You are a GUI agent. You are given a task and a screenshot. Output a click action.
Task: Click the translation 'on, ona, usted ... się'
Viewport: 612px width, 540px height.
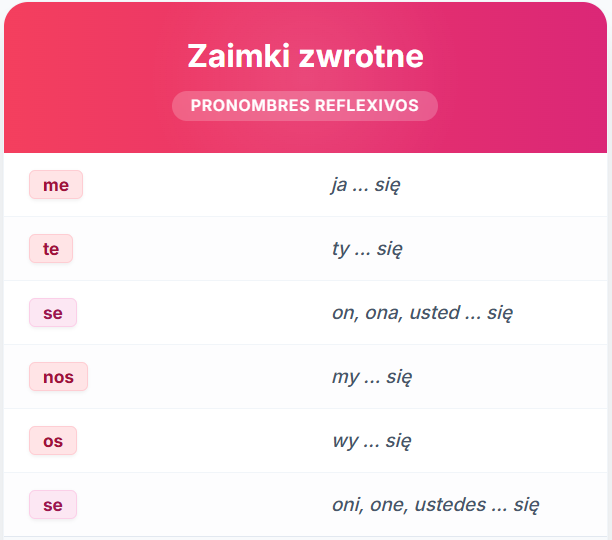click(x=422, y=313)
